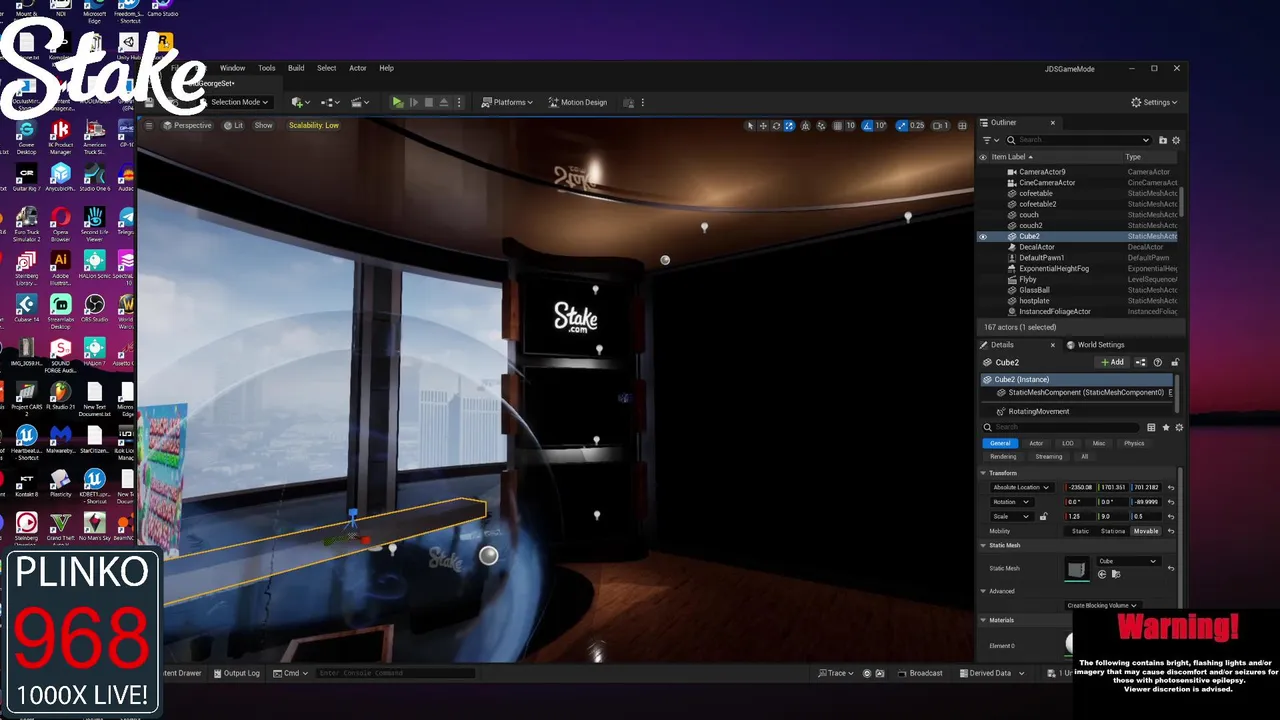Toggle visibility eye for Cube2
The height and width of the screenshot is (720, 1280).
click(983, 237)
